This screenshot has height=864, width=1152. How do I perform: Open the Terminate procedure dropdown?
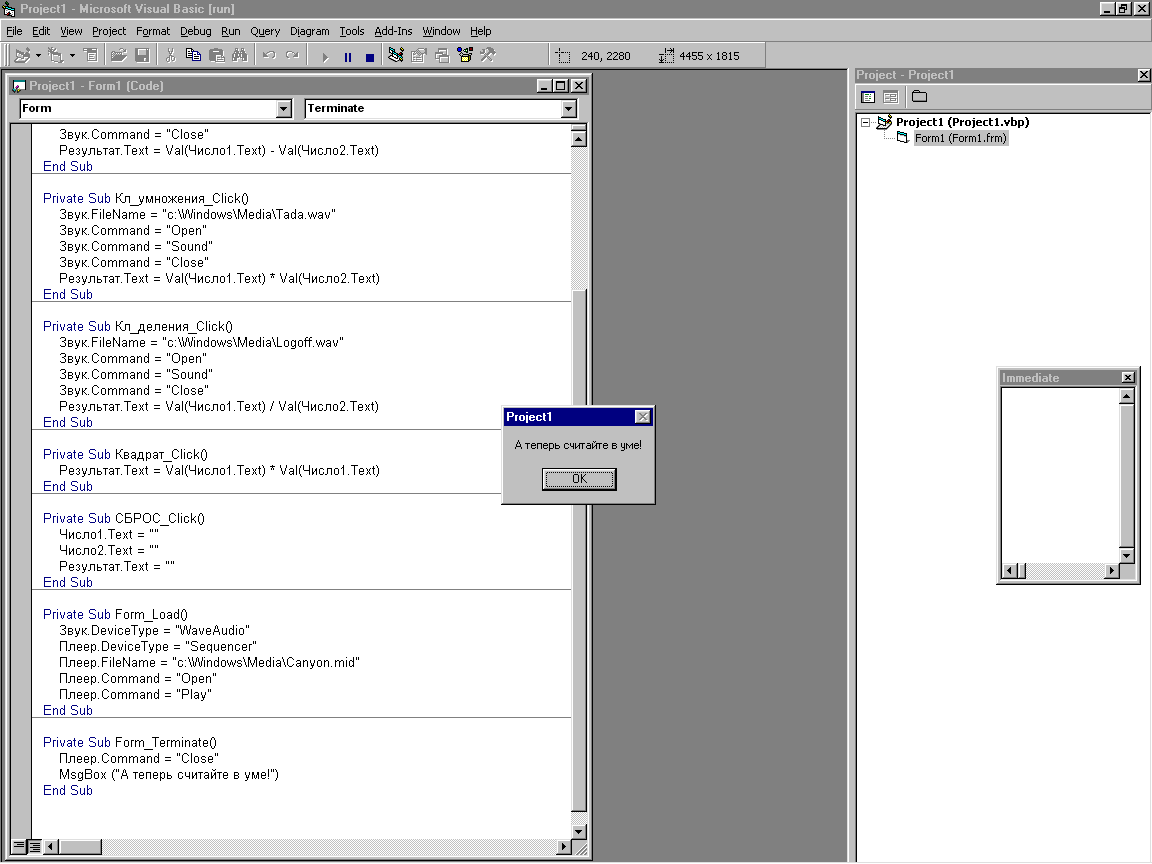point(569,109)
